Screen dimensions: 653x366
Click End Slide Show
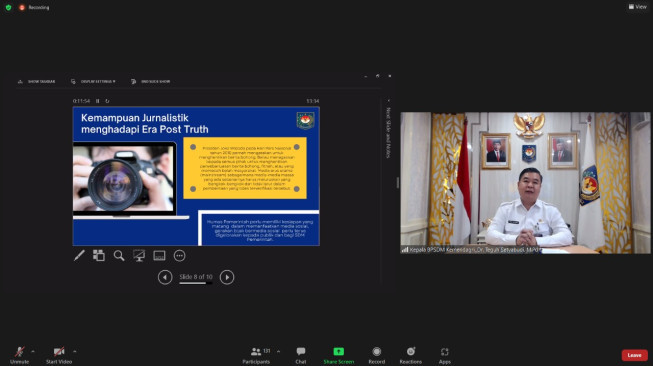[150, 82]
